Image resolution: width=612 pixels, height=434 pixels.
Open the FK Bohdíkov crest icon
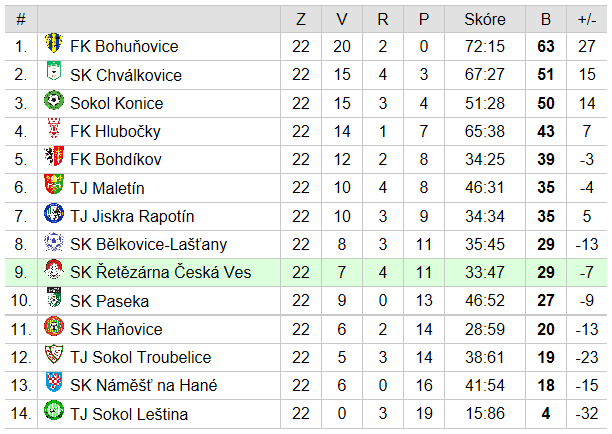54,156
